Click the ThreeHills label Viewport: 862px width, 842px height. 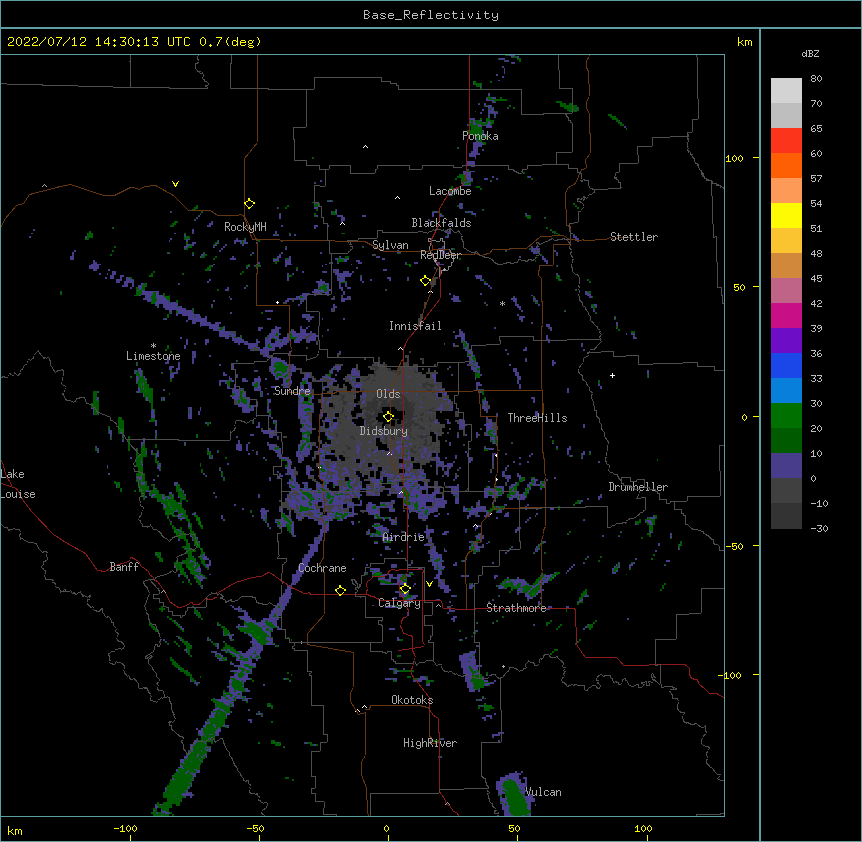coord(537,418)
